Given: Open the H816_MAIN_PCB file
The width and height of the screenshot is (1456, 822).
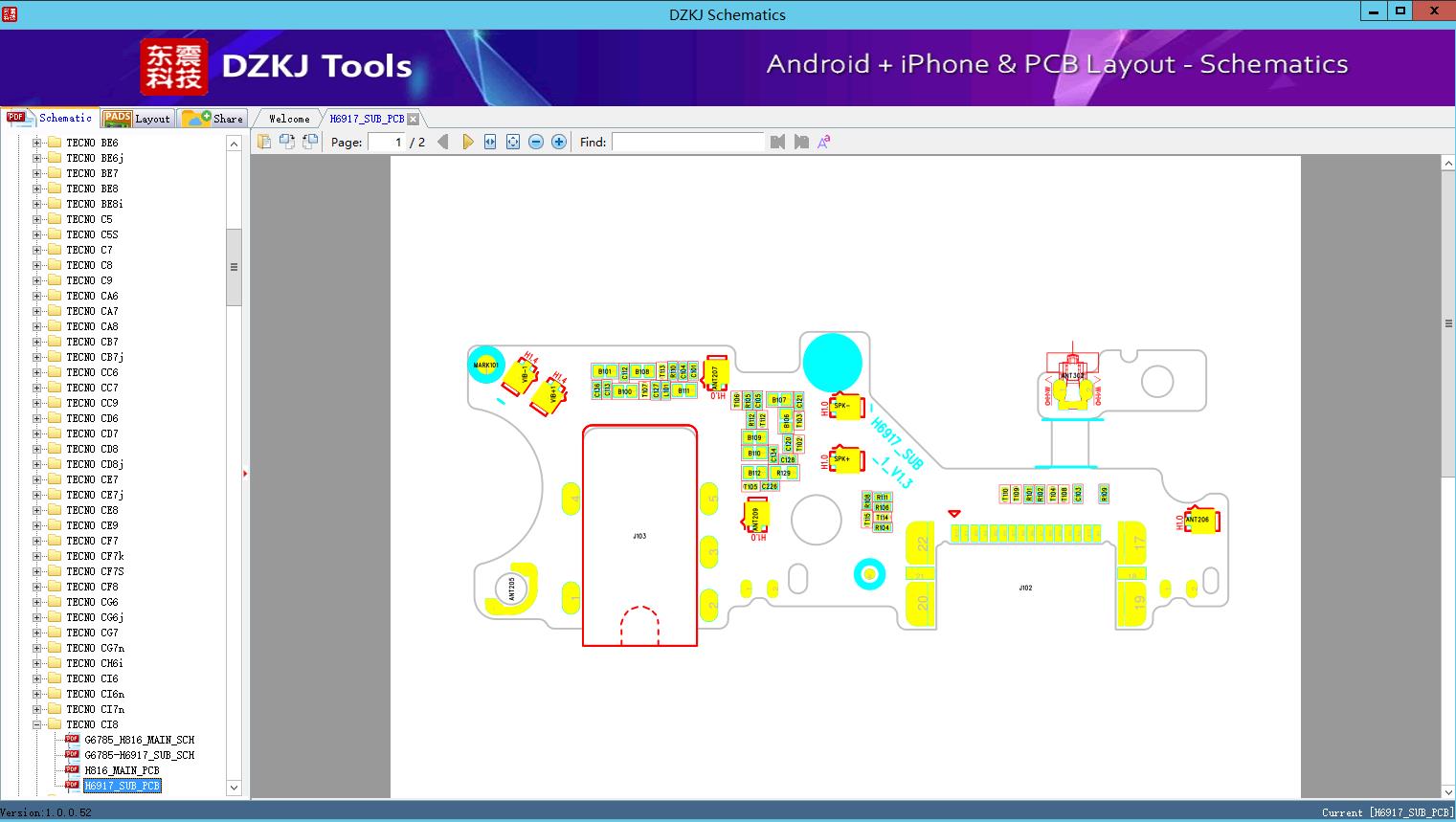Looking at the screenshot, I should coord(122,770).
